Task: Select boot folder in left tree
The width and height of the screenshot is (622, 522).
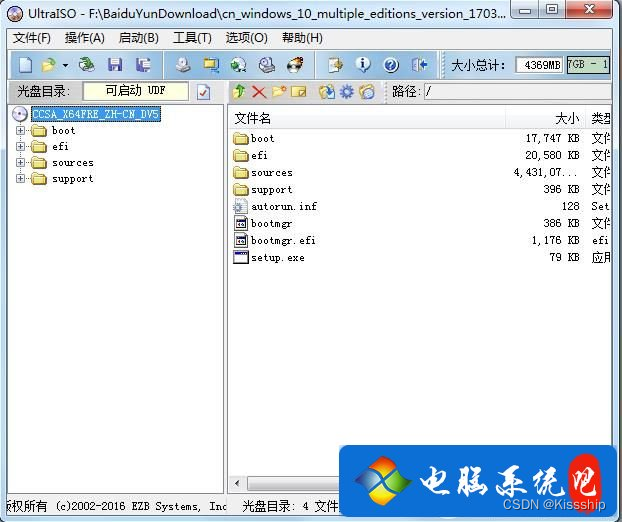Action: click(x=63, y=130)
